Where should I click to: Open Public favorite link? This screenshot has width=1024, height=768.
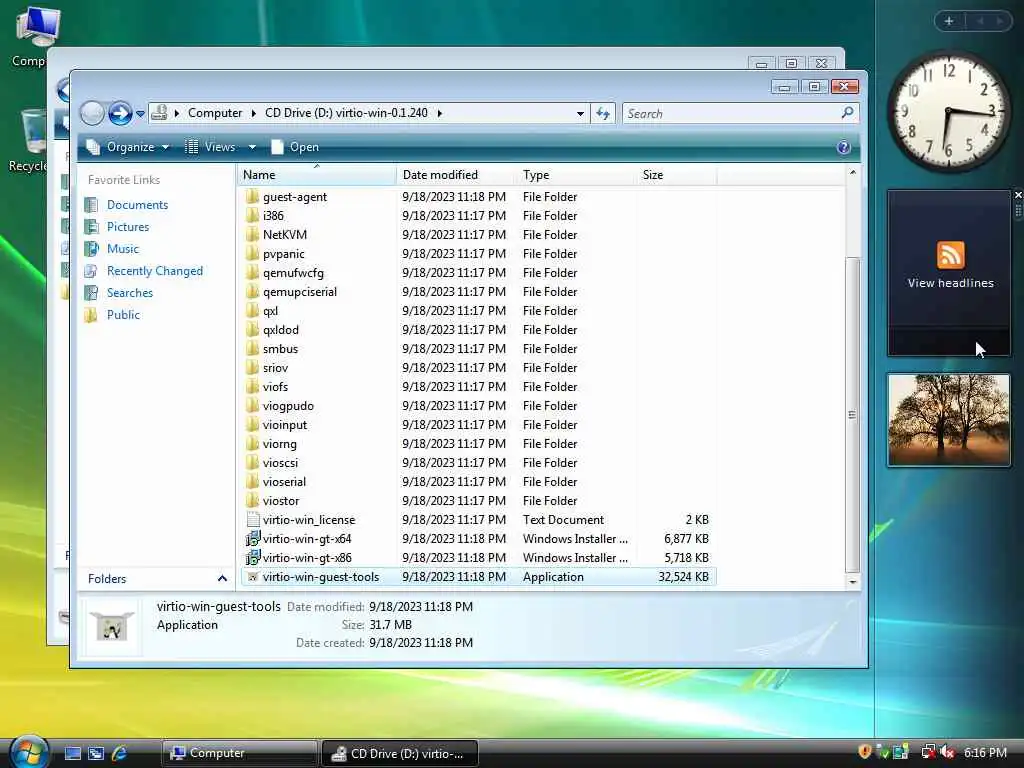click(x=123, y=315)
